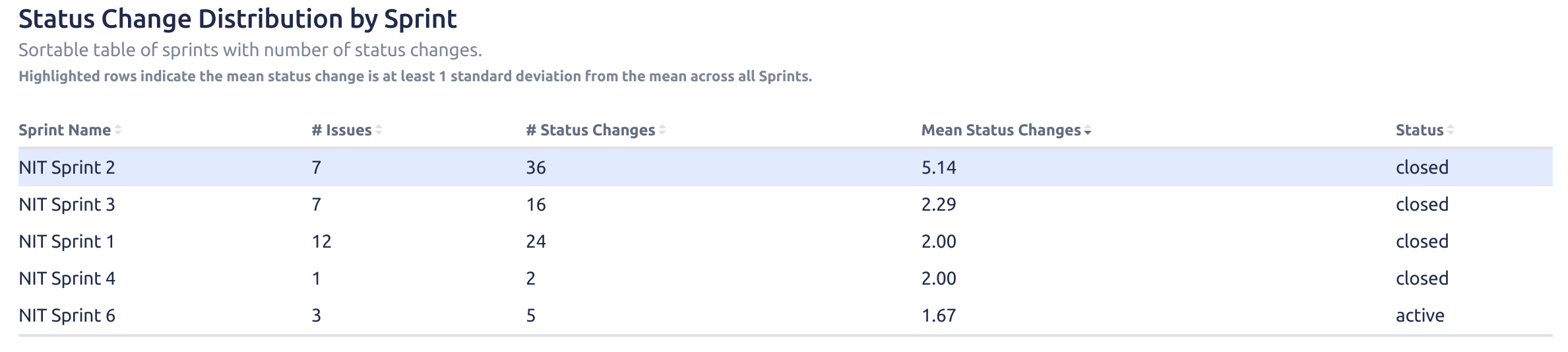The image size is (1568, 352).
Task: Click the 36 status changes cell
Action: click(536, 168)
